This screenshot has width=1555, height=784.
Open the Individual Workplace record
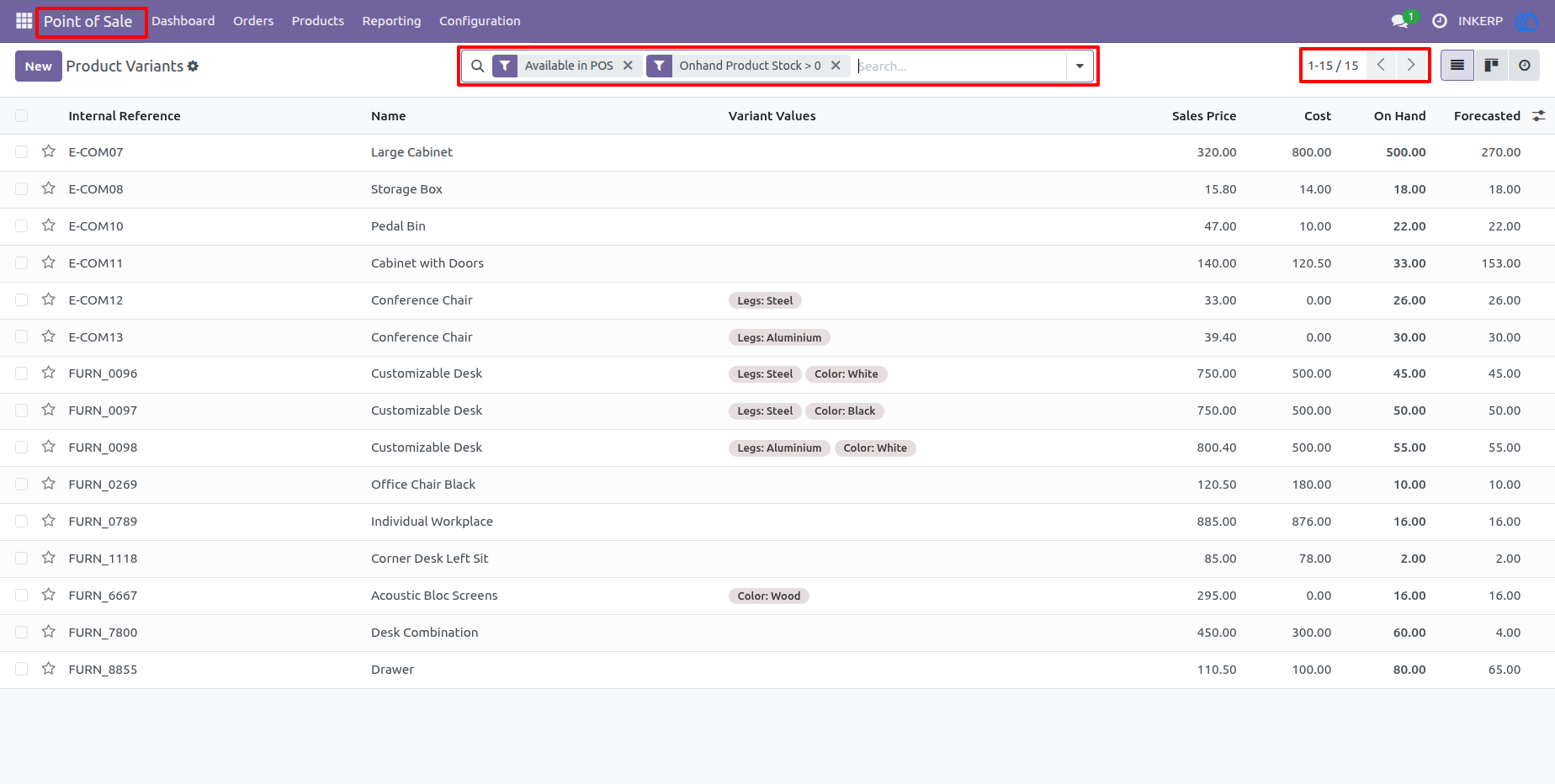(x=432, y=522)
